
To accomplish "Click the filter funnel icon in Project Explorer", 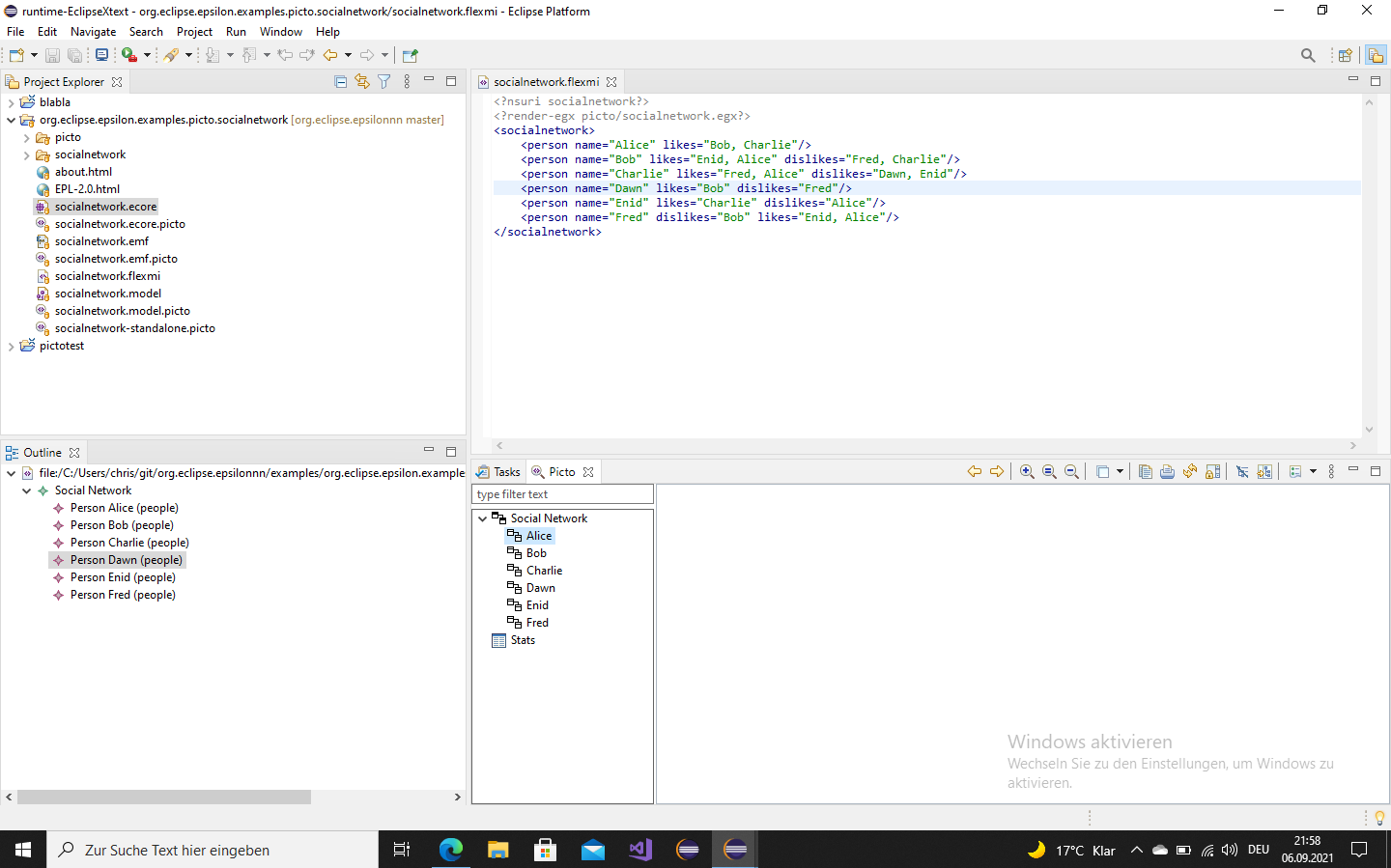I will (384, 82).
